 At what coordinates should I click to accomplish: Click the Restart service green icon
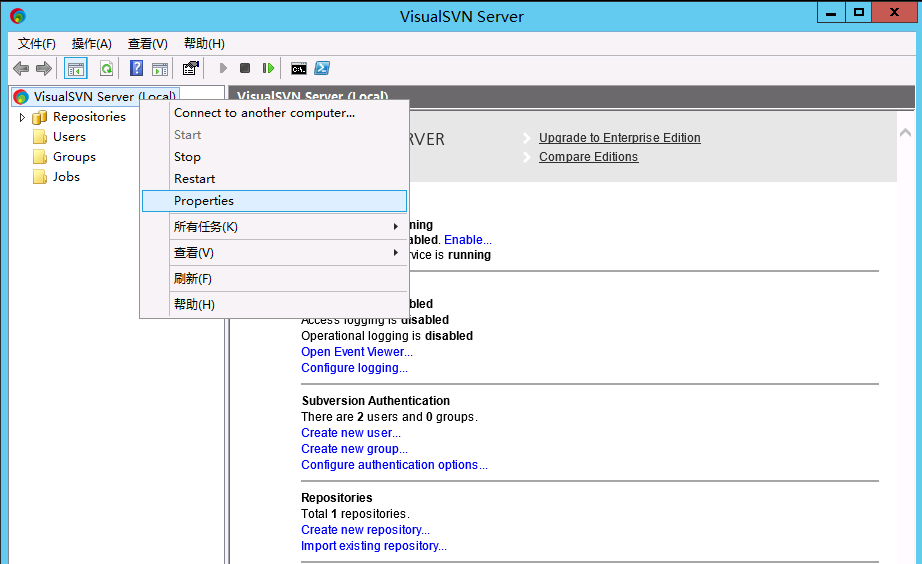pyautogui.click(x=268, y=68)
